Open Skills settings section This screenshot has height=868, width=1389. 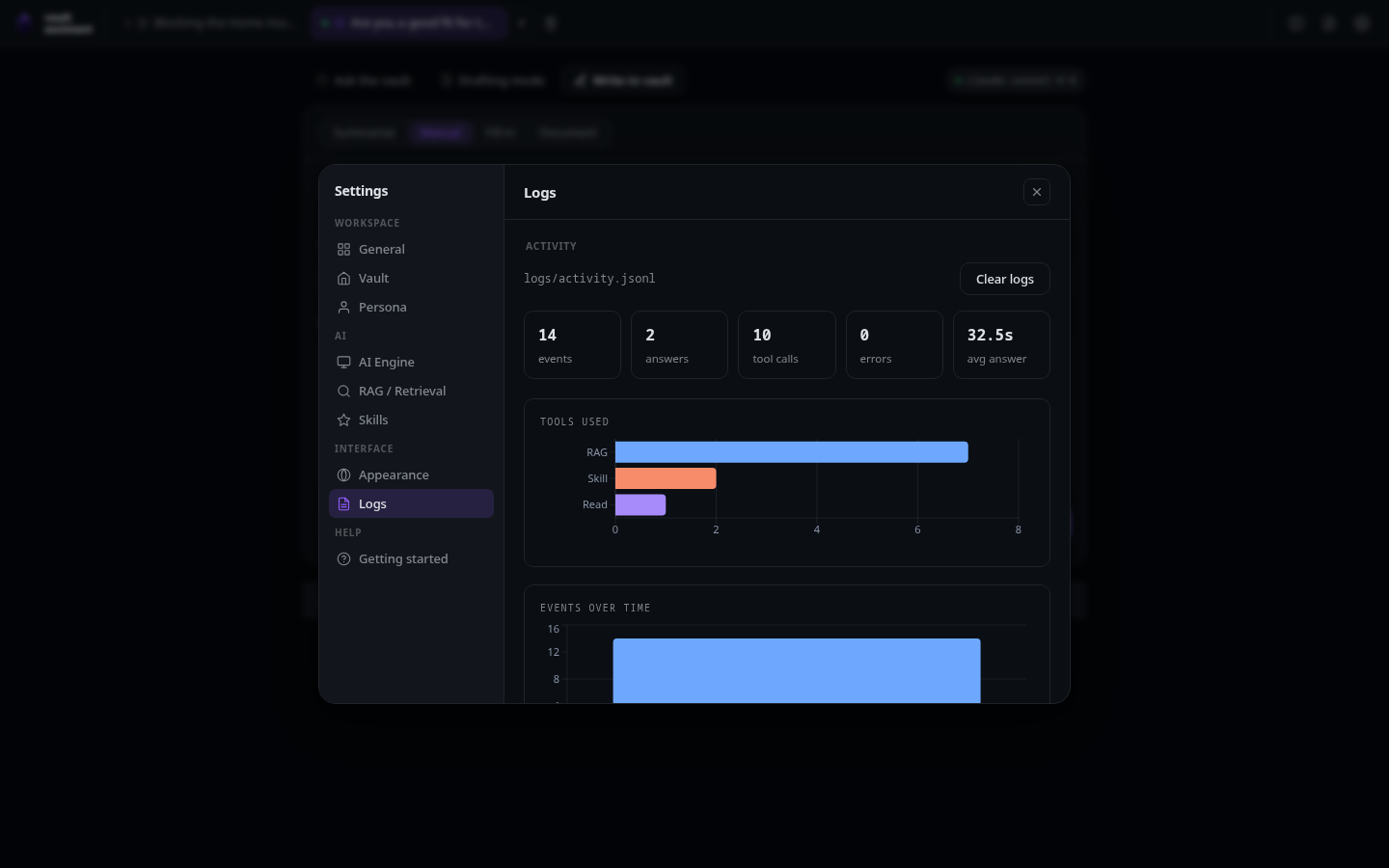click(x=411, y=420)
